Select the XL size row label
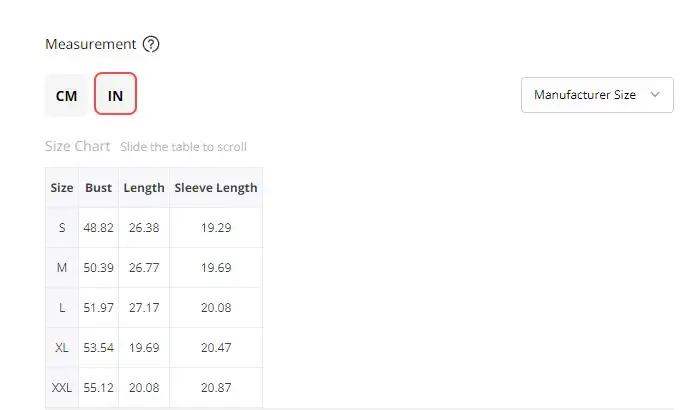This screenshot has width=687, height=410. 62,348
